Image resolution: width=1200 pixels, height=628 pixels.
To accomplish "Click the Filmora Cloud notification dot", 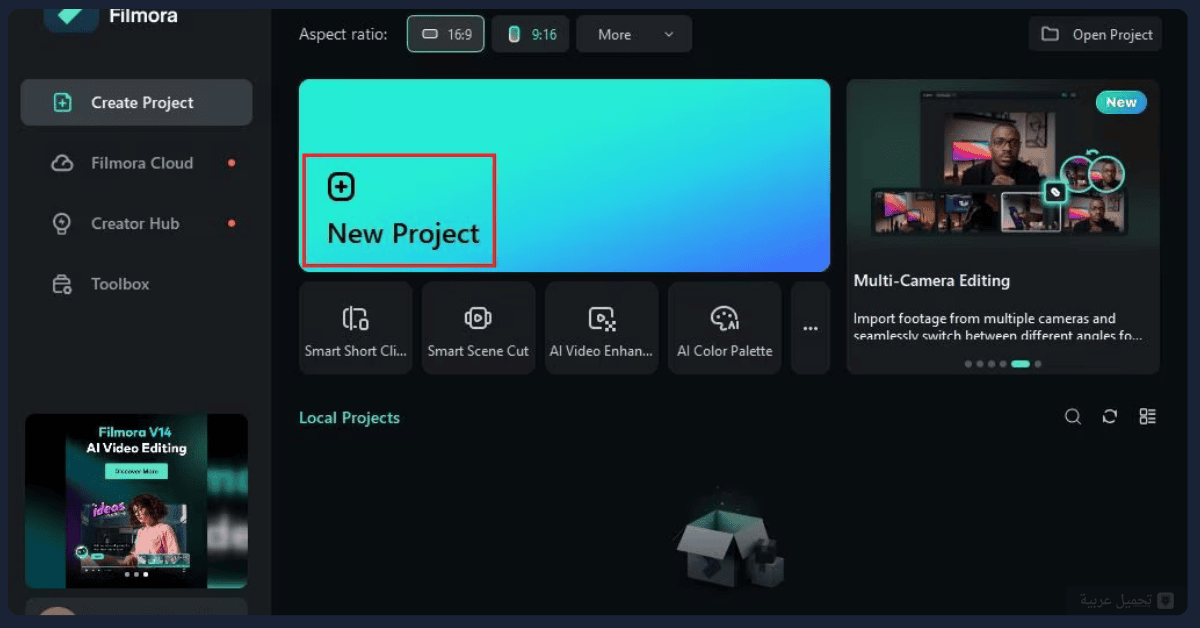I will point(232,163).
